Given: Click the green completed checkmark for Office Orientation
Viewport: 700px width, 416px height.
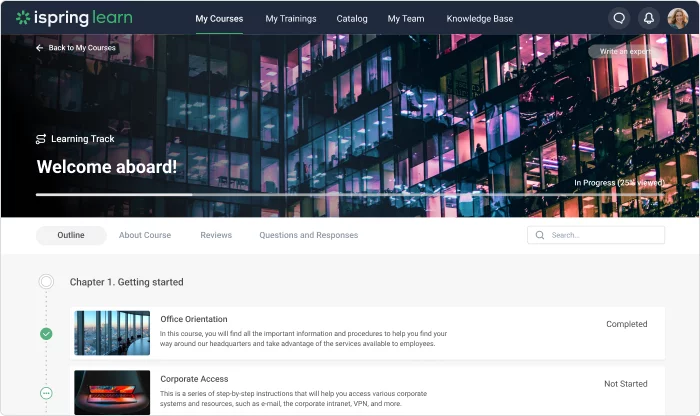Looking at the screenshot, I should 46,333.
